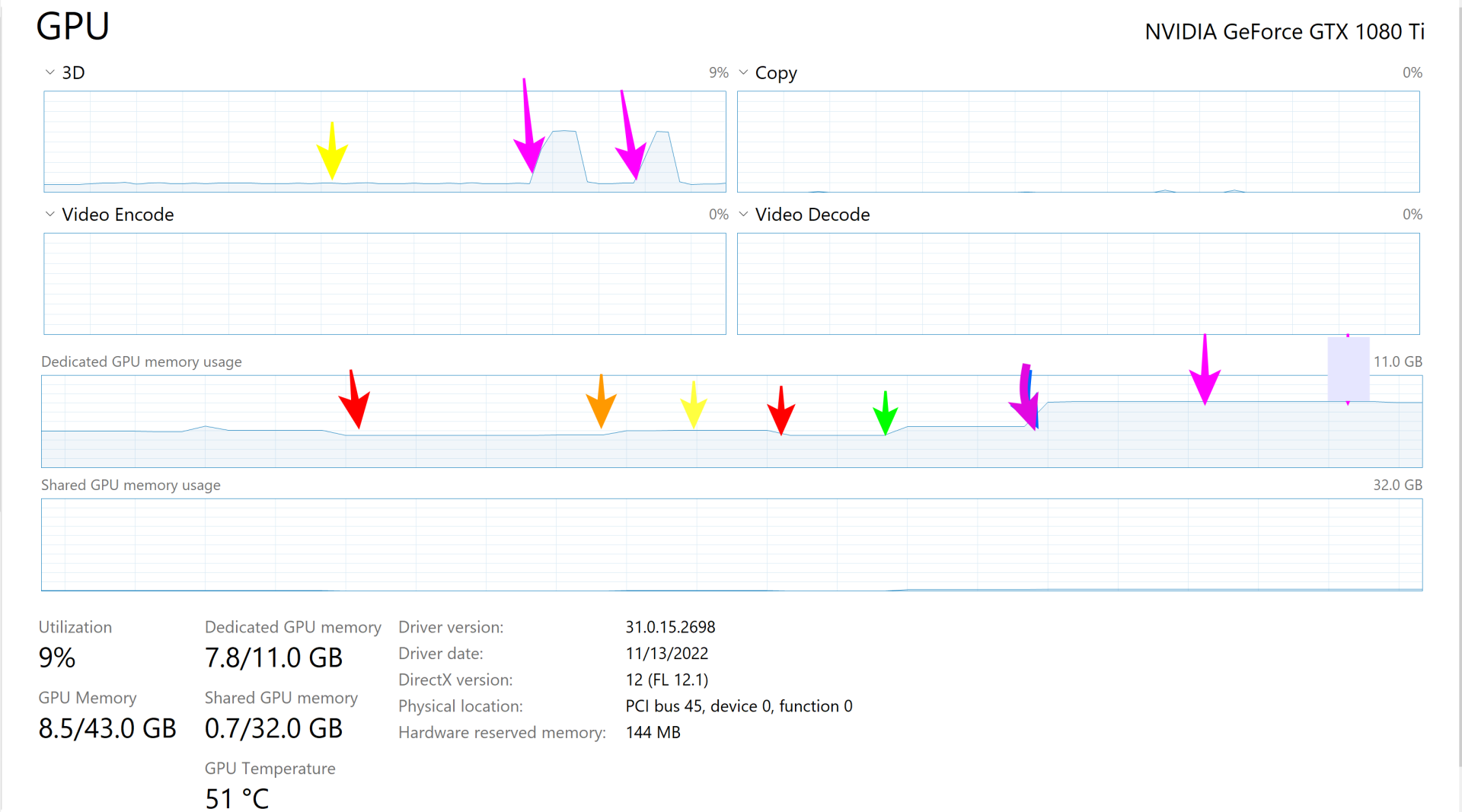Viewport: 1462px width, 812px height.
Task: Open the Video Encode engine dropdown
Action: [50, 214]
